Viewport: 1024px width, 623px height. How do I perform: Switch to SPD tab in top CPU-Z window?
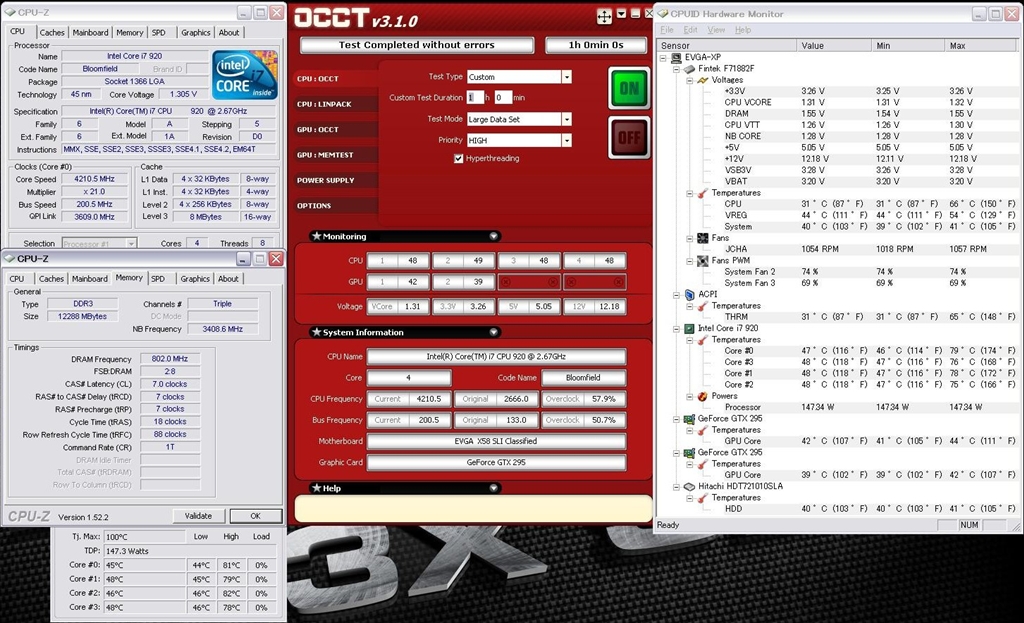click(x=159, y=33)
